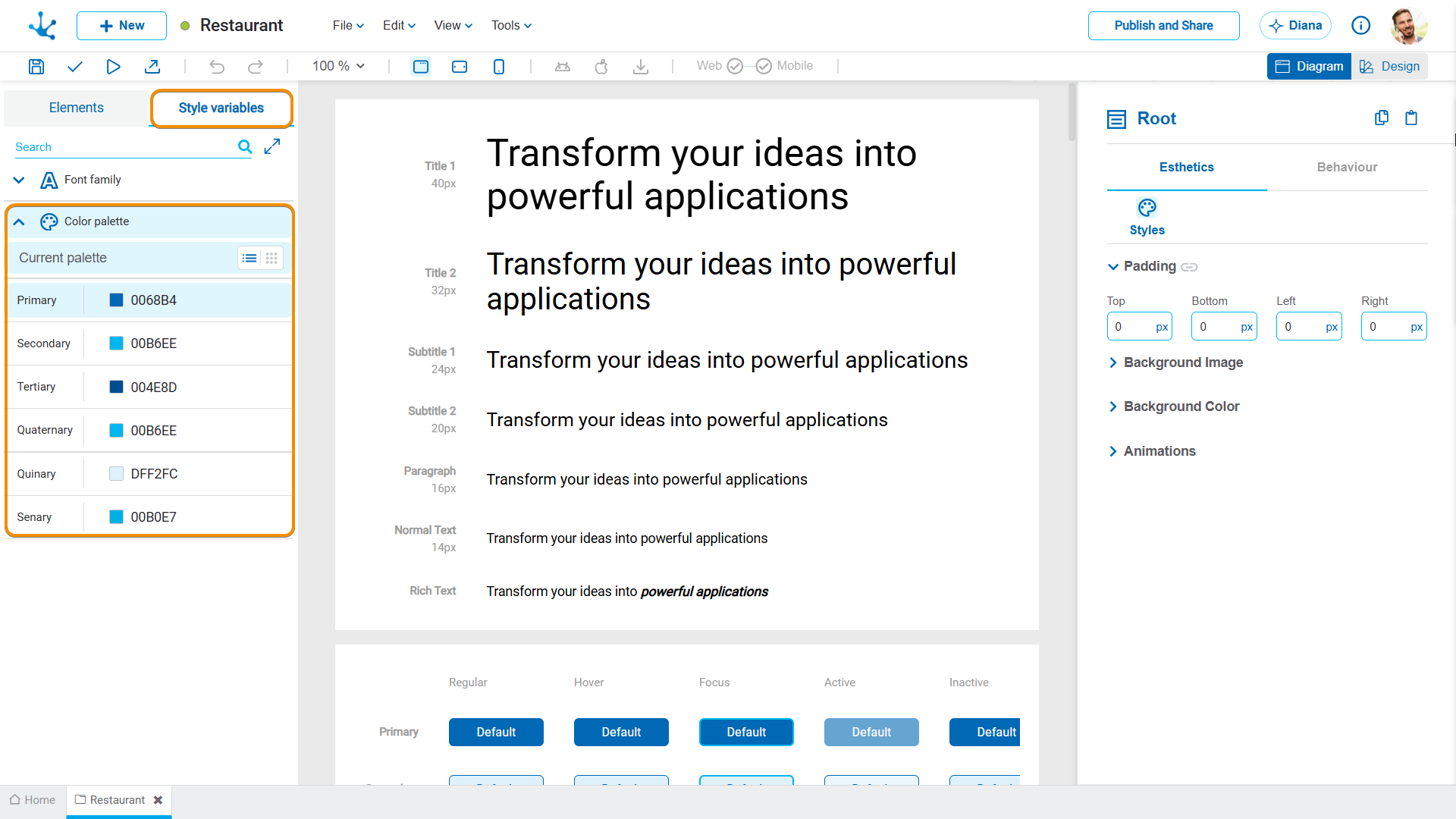Viewport: 1456px width, 819px height.
Task: Select the mobile phone view icon
Action: coord(499,67)
